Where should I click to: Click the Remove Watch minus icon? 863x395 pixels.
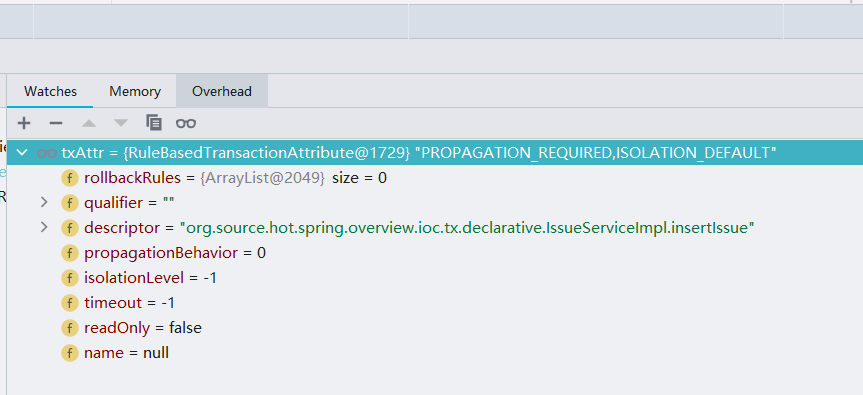pos(56,123)
